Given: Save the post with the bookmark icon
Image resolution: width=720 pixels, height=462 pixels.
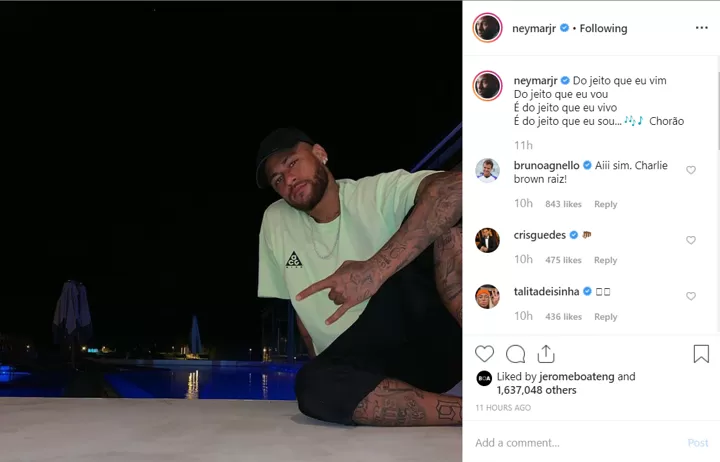Looking at the screenshot, I should tap(701, 354).
